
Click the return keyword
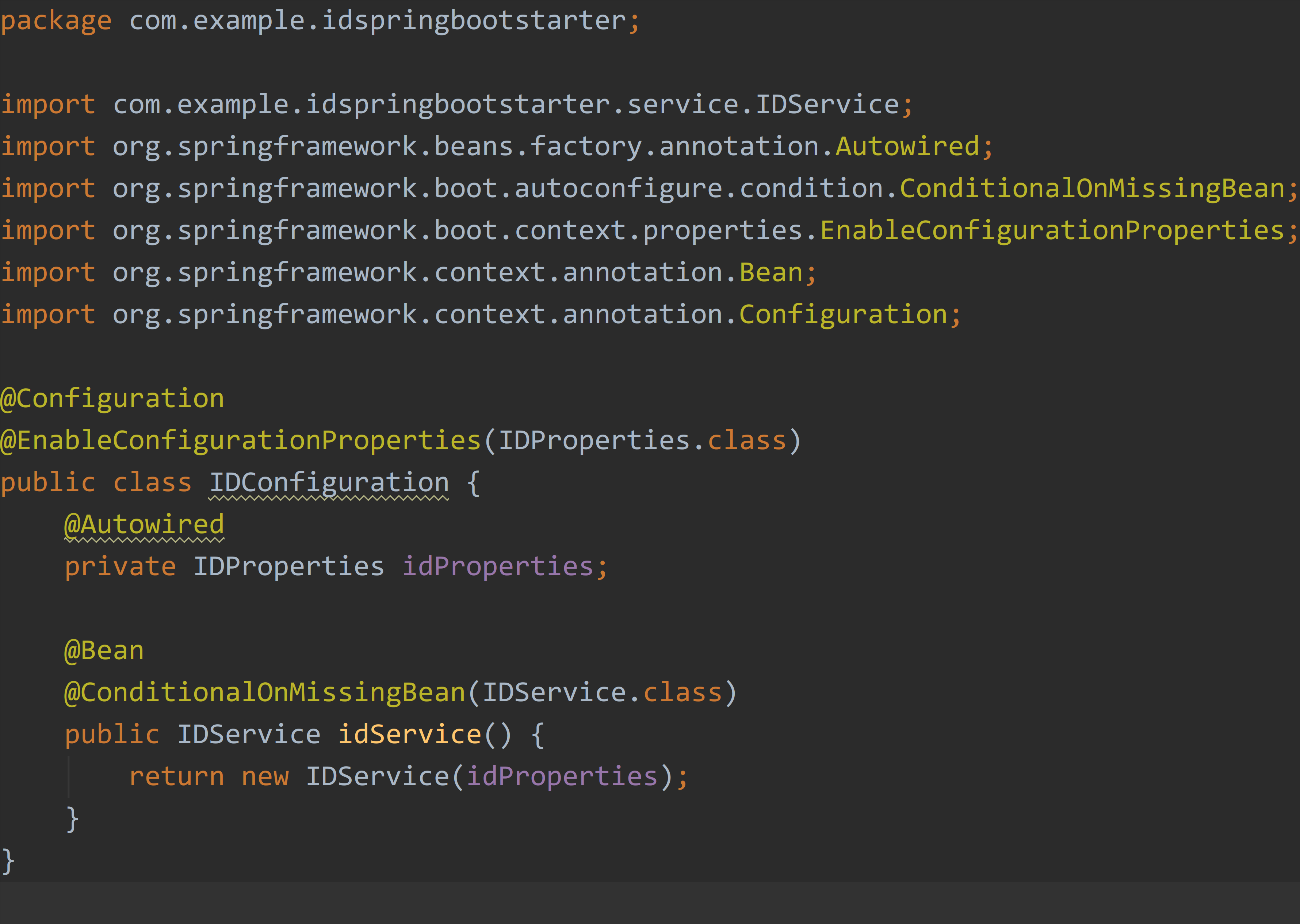[176, 777]
